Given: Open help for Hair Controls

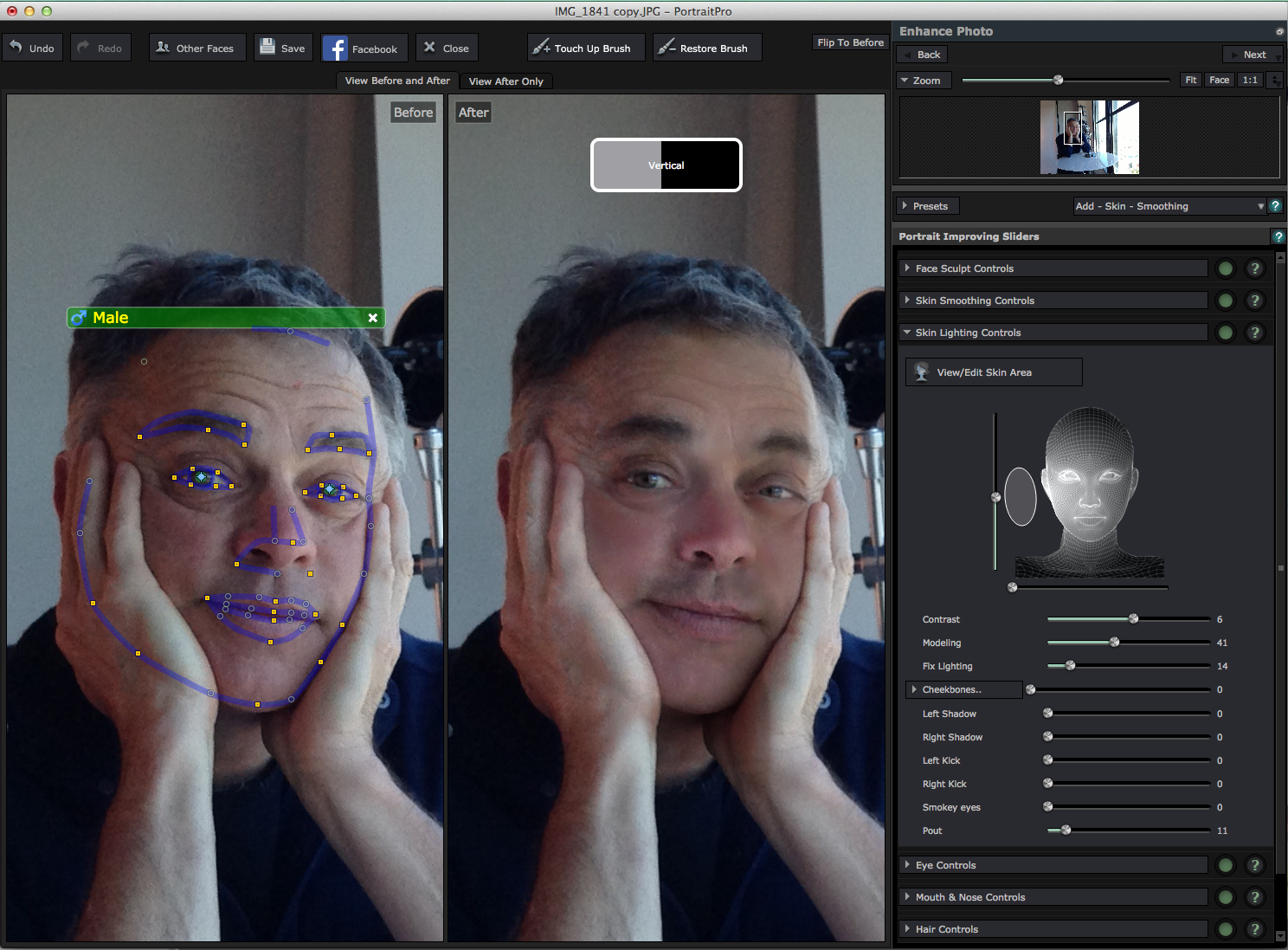Looking at the screenshot, I should 1255,929.
